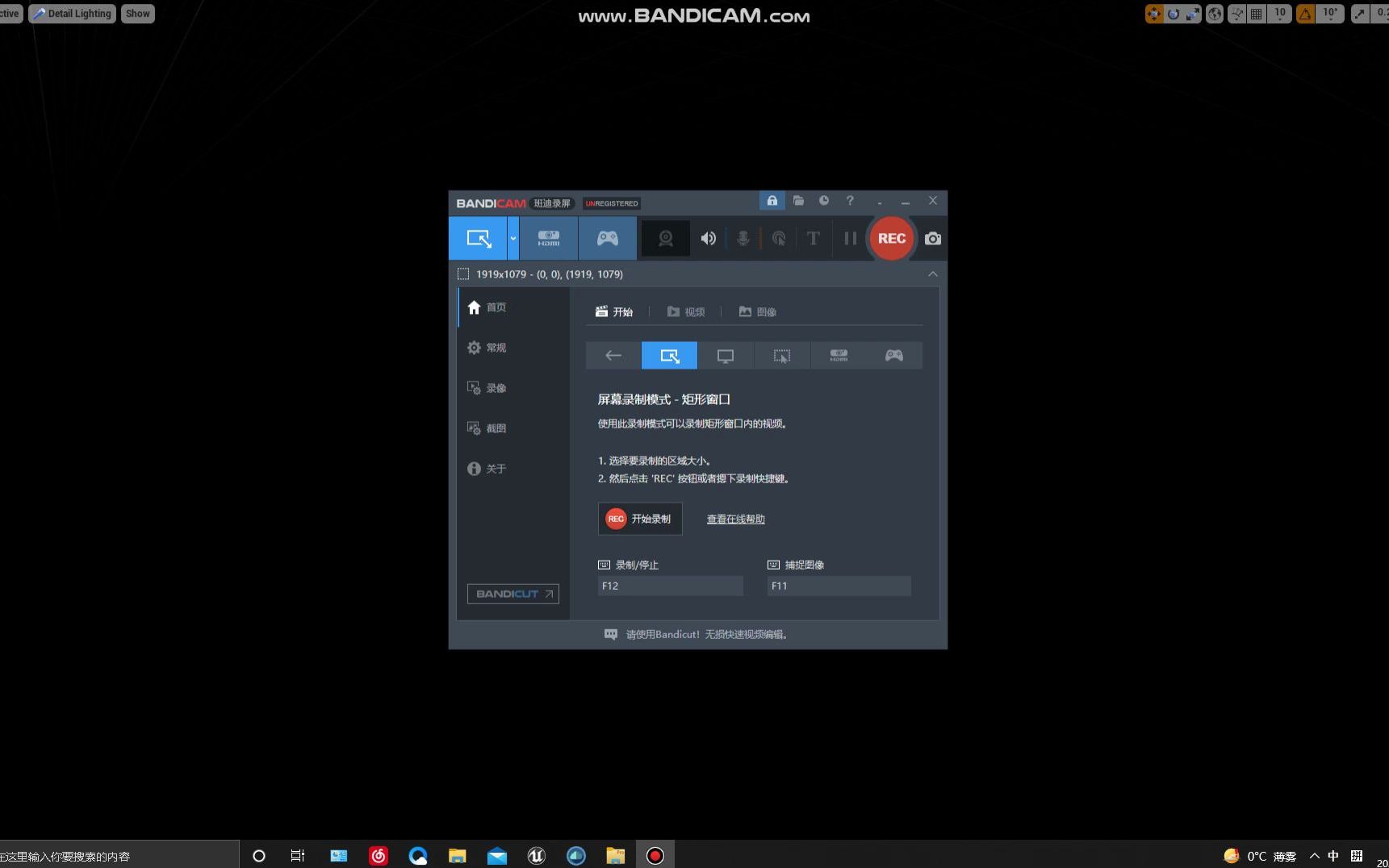
Task: Capture a screenshot with the camera icon
Action: click(x=932, y=238)
